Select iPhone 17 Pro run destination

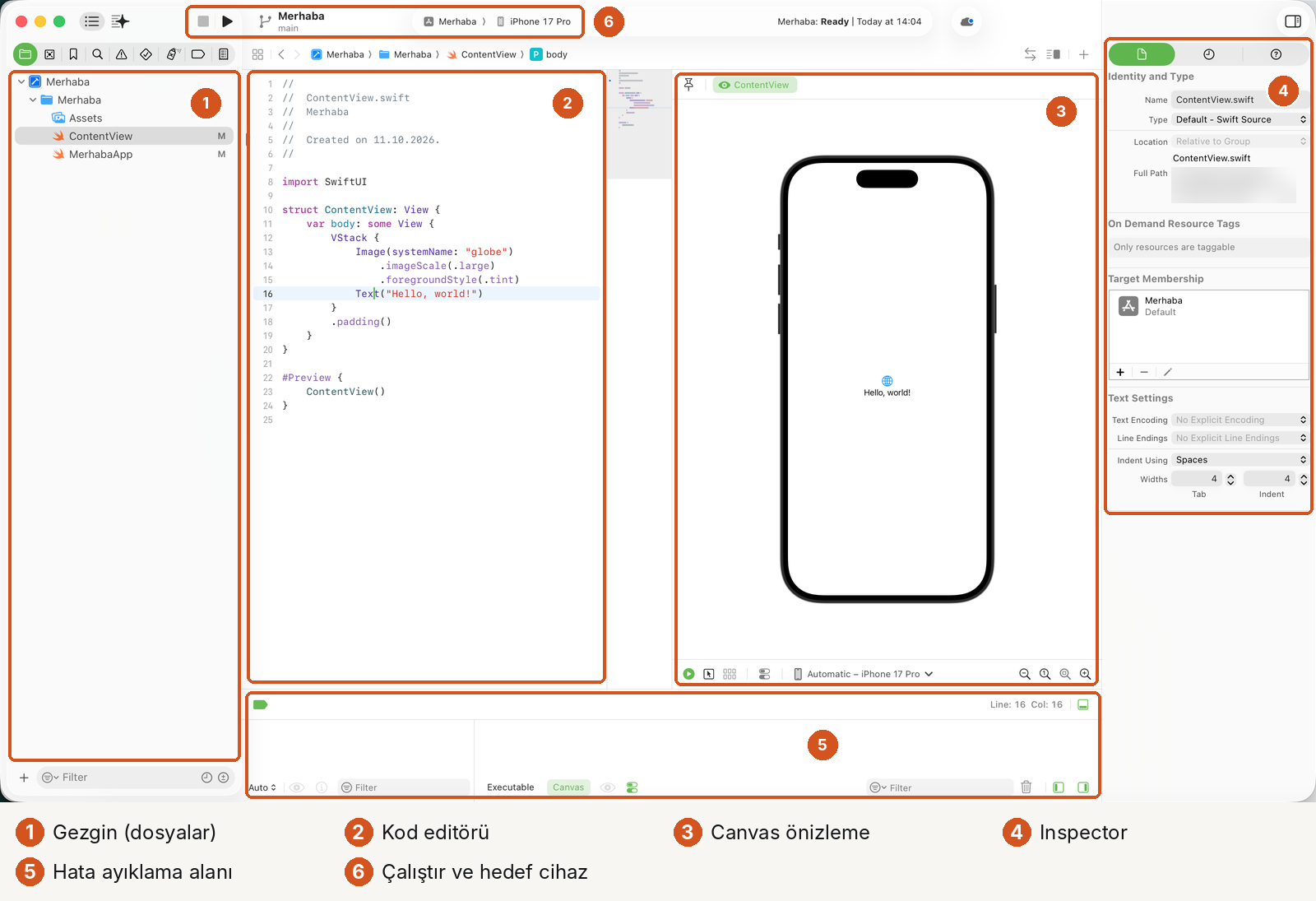534,21
